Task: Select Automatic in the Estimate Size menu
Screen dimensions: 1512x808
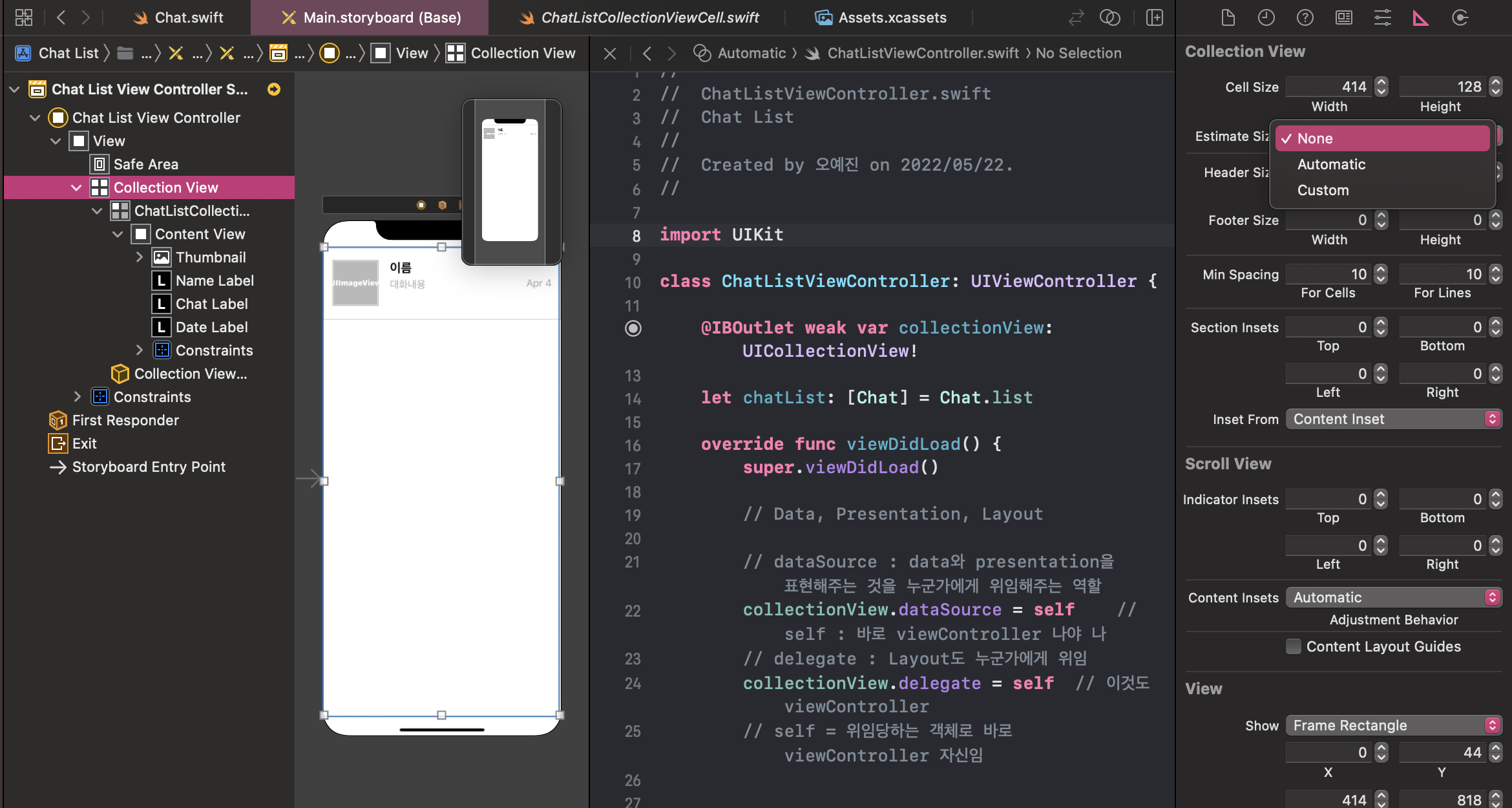Action: click(x=1331, y=164)
